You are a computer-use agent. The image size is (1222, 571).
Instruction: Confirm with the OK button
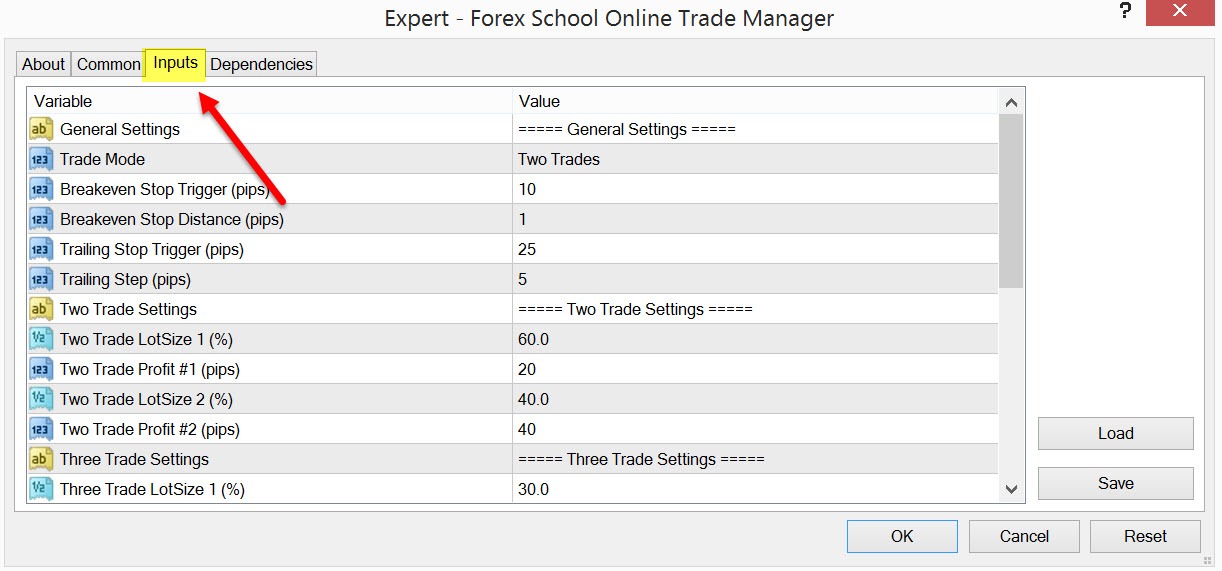pos(902,536)
